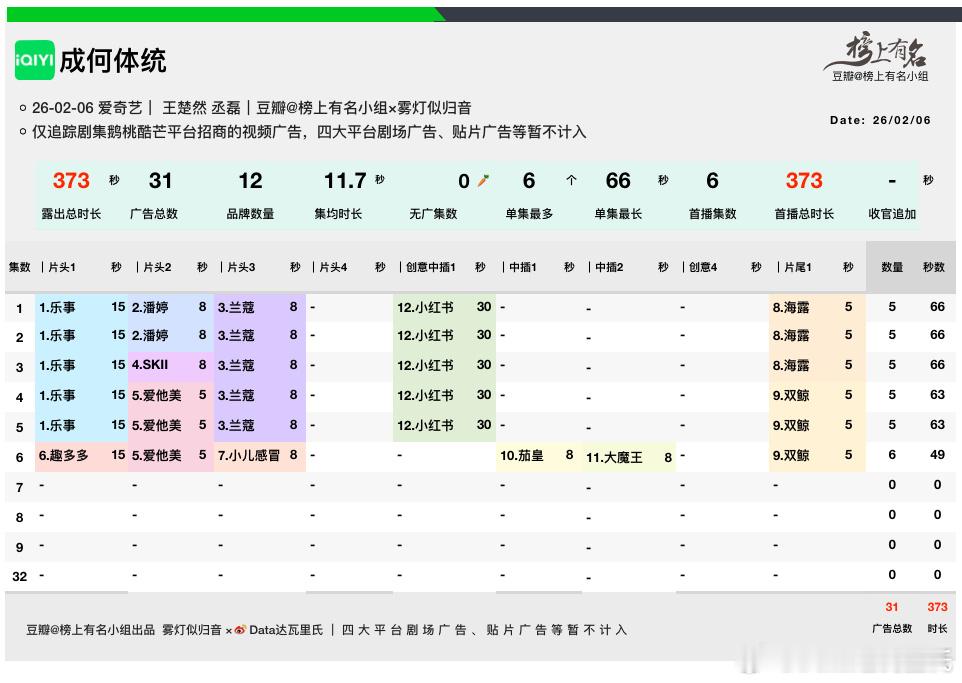This screenshot has height=683, width=962.
Task: Click the 66 单集最长 value
Action: [x=618, y=180]
